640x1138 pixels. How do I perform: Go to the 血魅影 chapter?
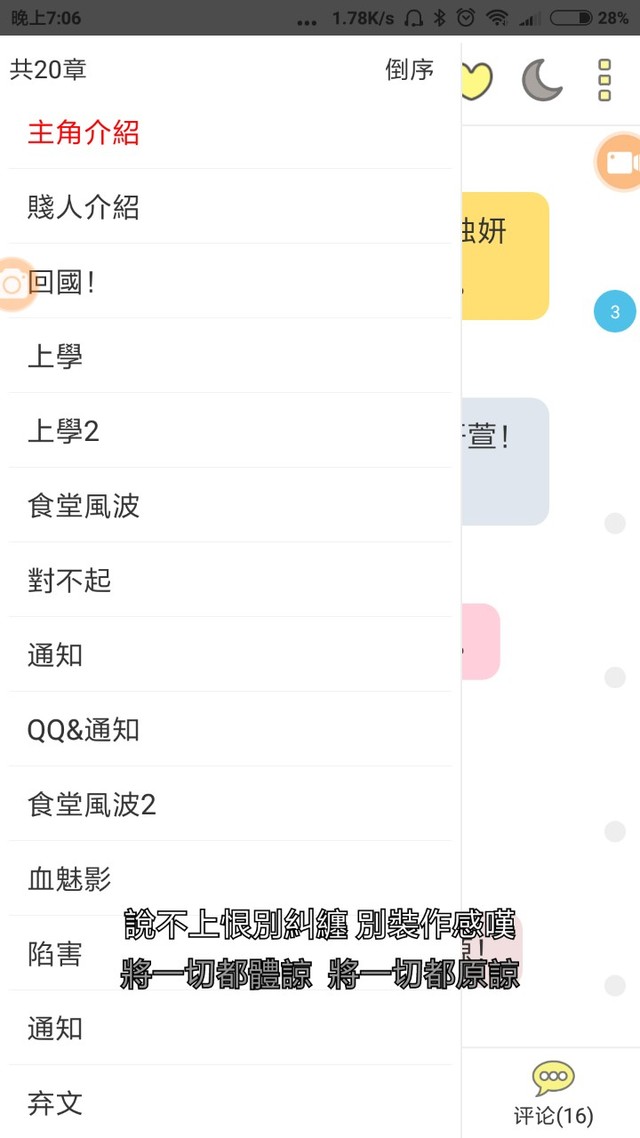tap(69, 880)
